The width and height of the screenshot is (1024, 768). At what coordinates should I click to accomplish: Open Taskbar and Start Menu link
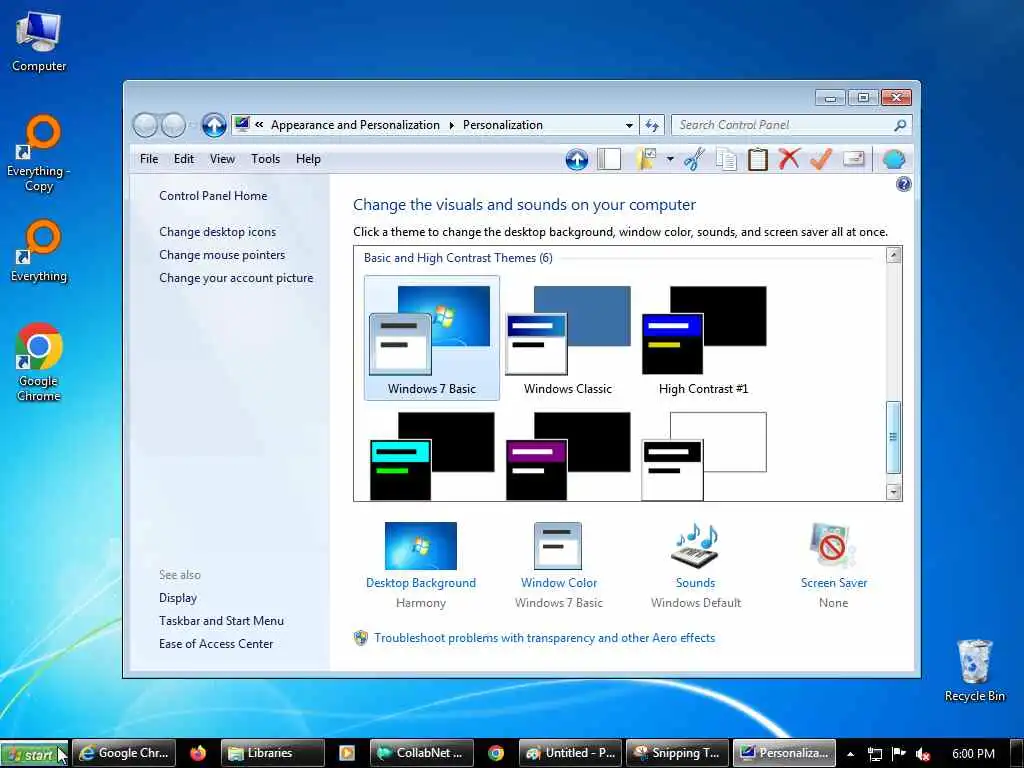tap(221, 621)
